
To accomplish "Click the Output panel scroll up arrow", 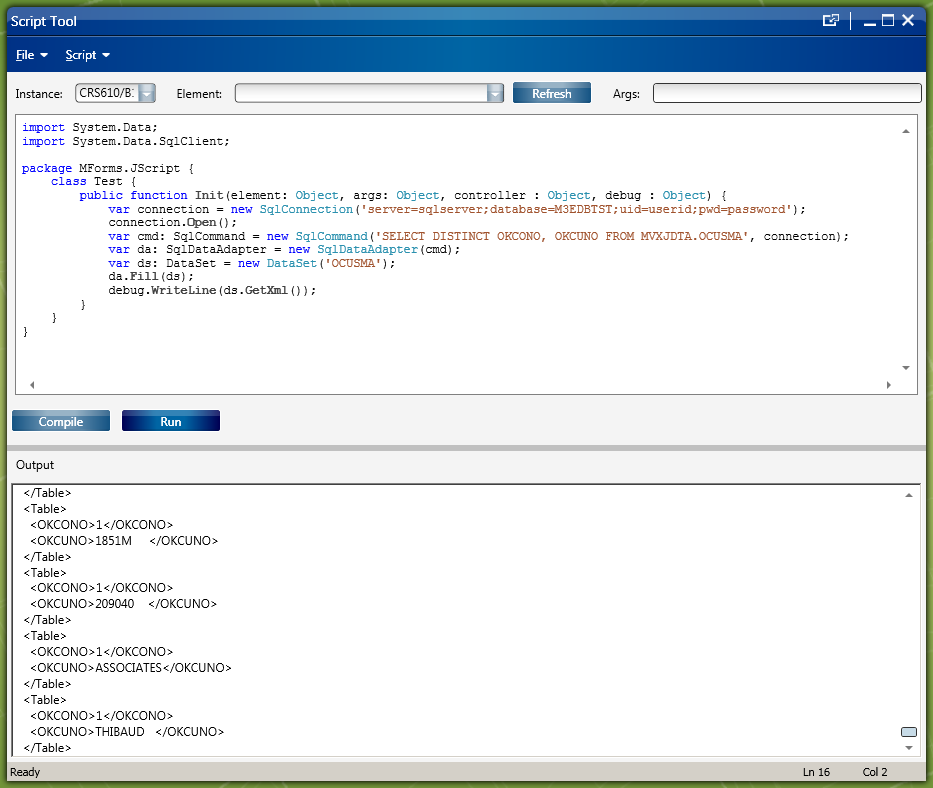I will pos(908,495).
